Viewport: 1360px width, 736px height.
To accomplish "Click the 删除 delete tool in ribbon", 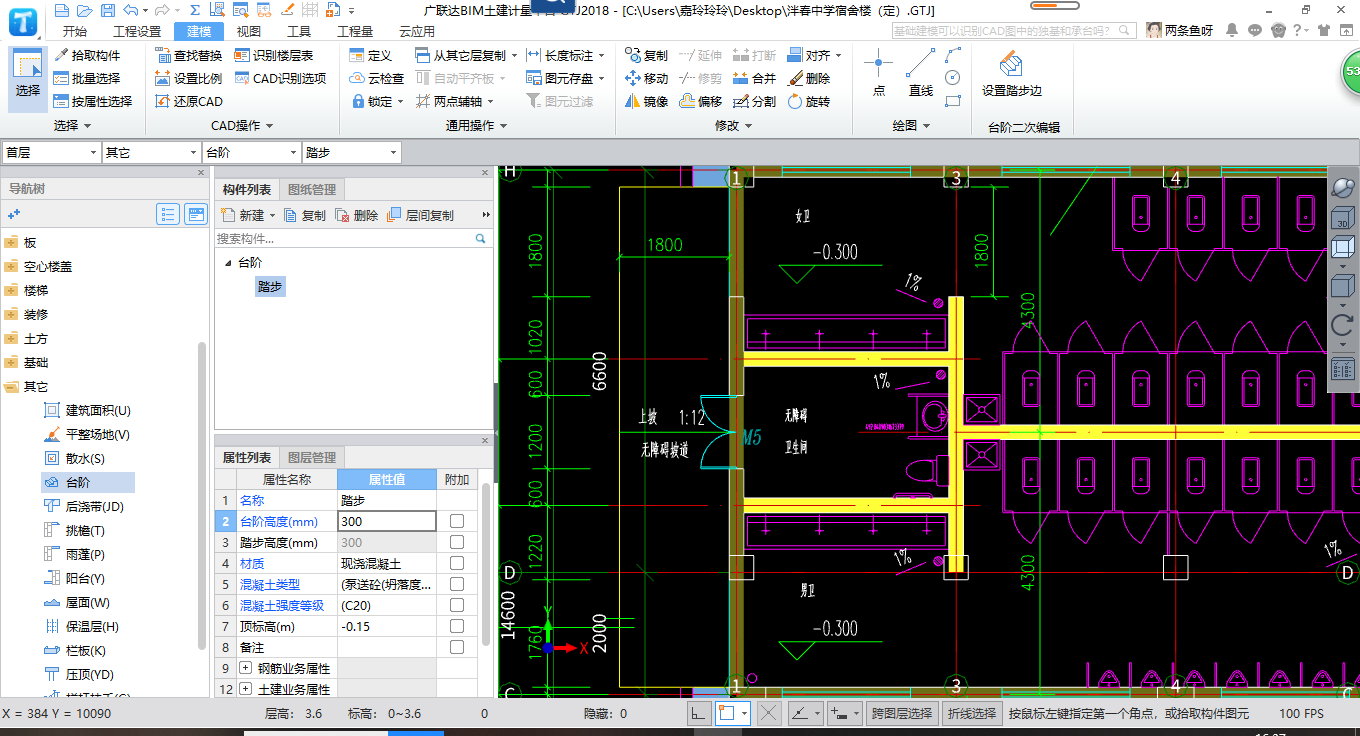I will [808, 78].
